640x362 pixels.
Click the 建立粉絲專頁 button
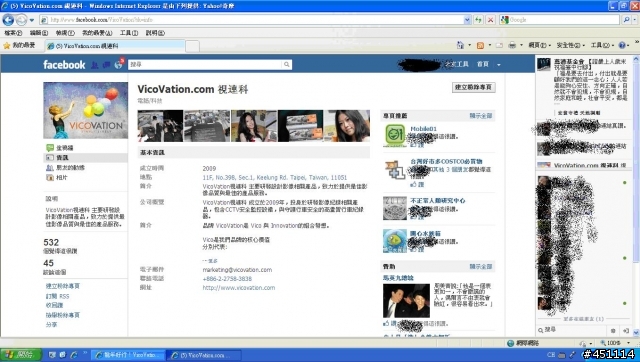(x=473, y=87)
